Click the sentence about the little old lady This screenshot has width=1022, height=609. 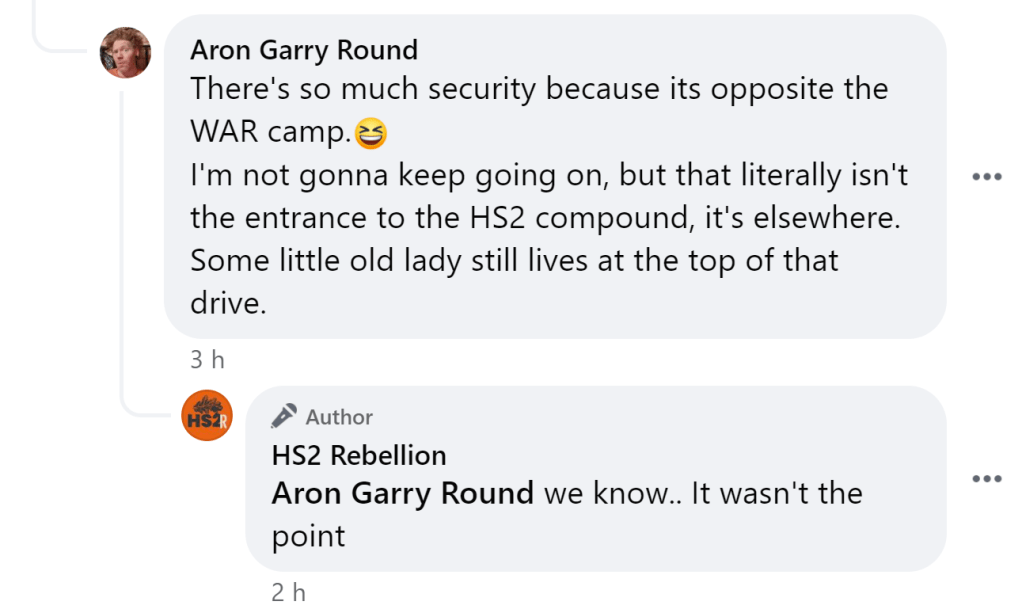514,261
